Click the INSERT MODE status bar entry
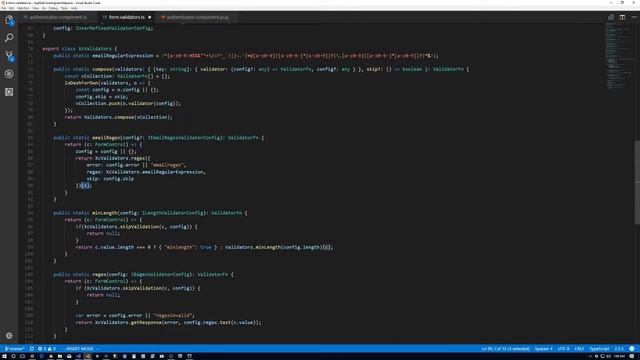Image resolution: width=640 pixels, height=360 pixels. click(x=80, y=349)
